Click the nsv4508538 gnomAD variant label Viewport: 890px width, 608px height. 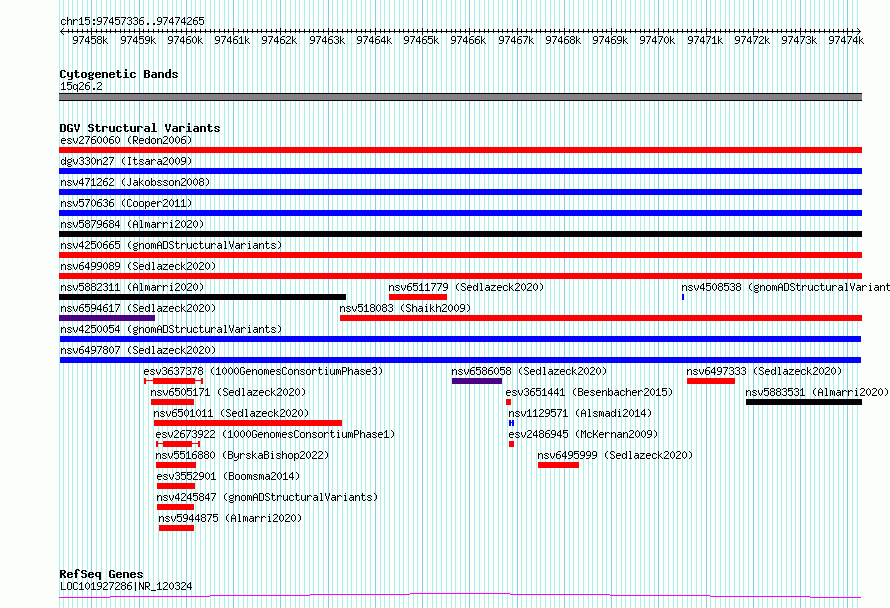click(x=786, y=287)
